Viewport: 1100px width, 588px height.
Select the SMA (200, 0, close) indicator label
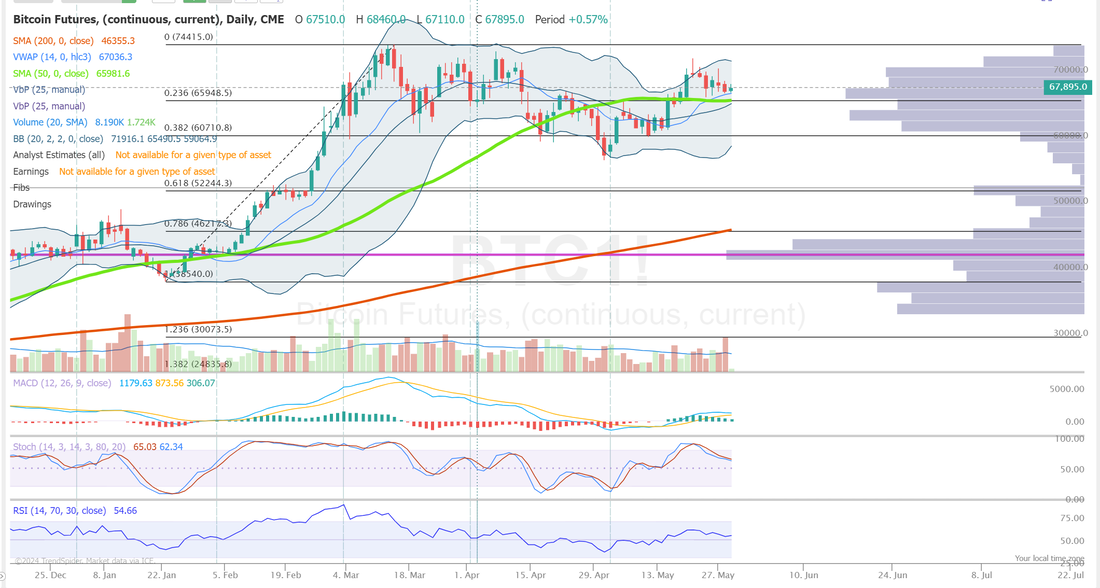(54, 41)
